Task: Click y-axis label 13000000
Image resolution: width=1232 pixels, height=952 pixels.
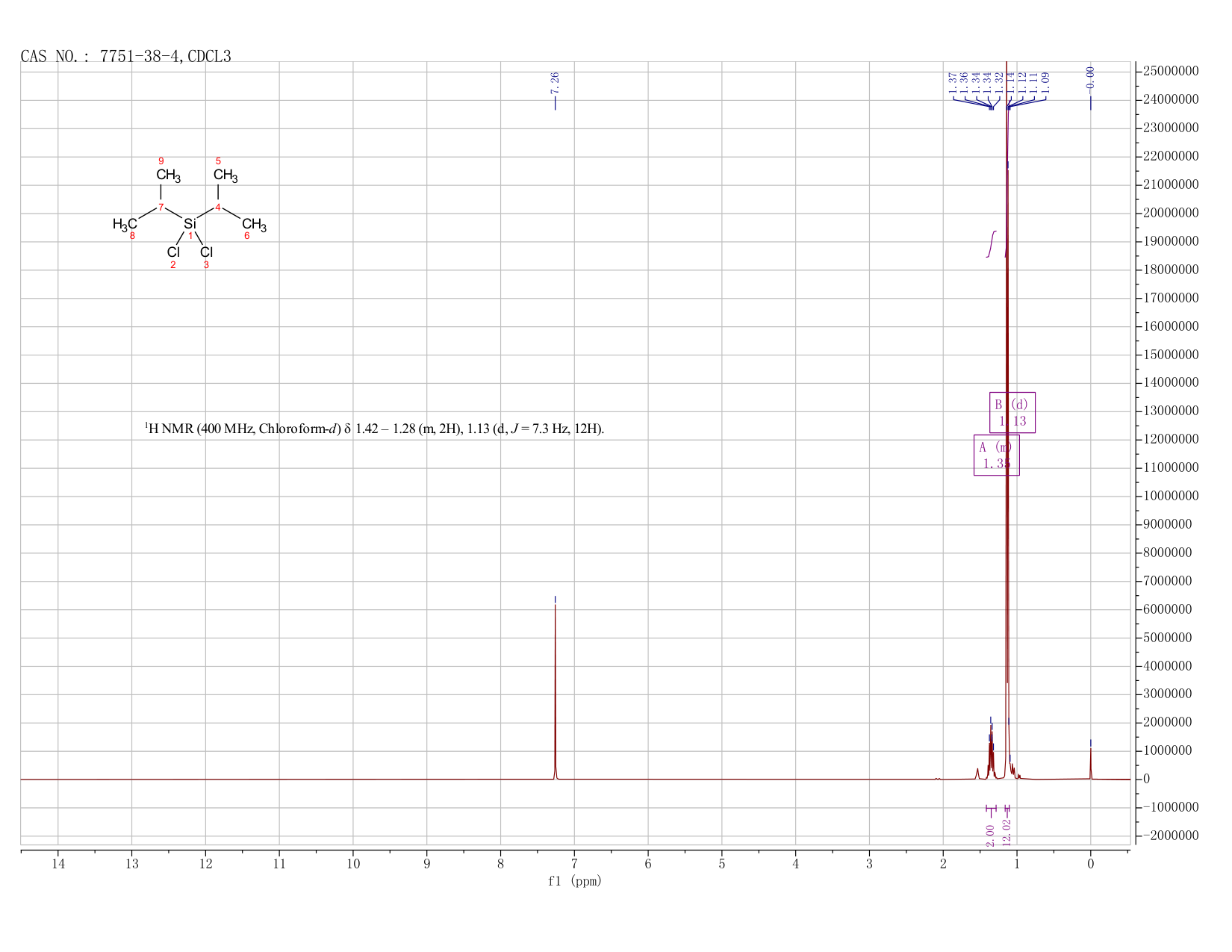Action: pos(1170,411)
